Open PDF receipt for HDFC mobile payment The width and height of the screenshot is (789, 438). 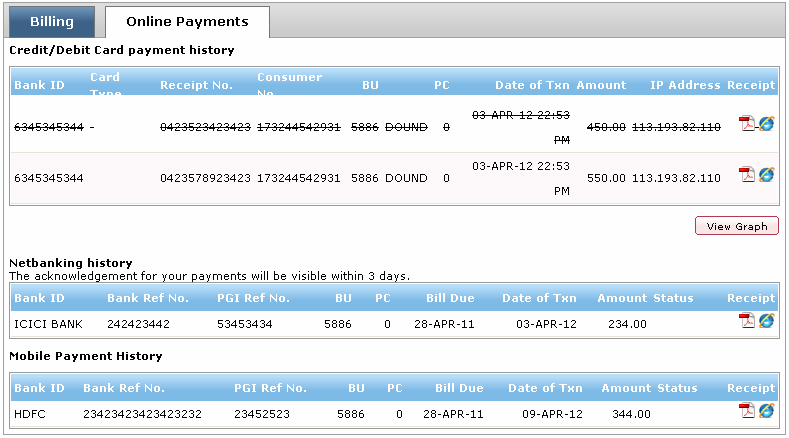pyautogui.click(x=746, y=411)
